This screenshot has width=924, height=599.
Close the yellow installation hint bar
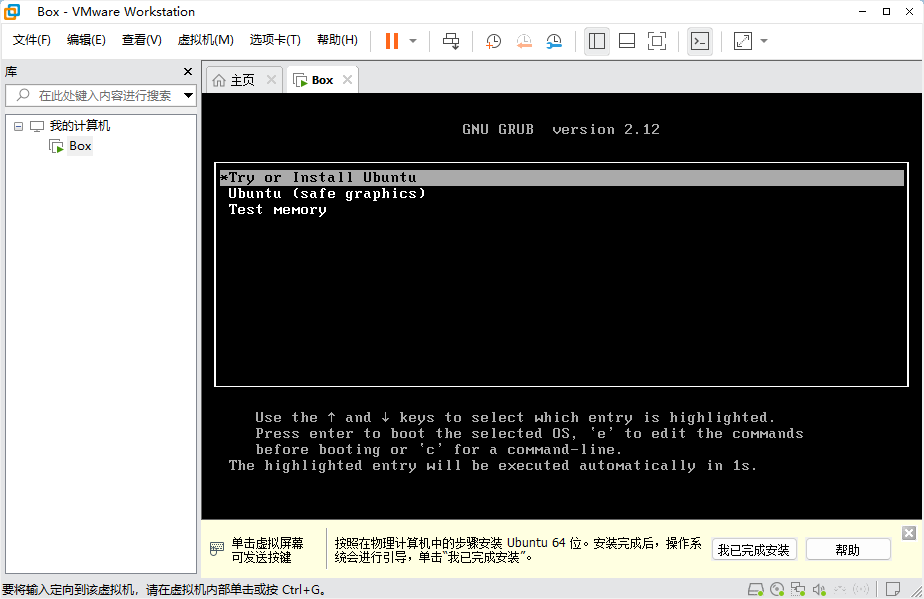tap(909, 533)
